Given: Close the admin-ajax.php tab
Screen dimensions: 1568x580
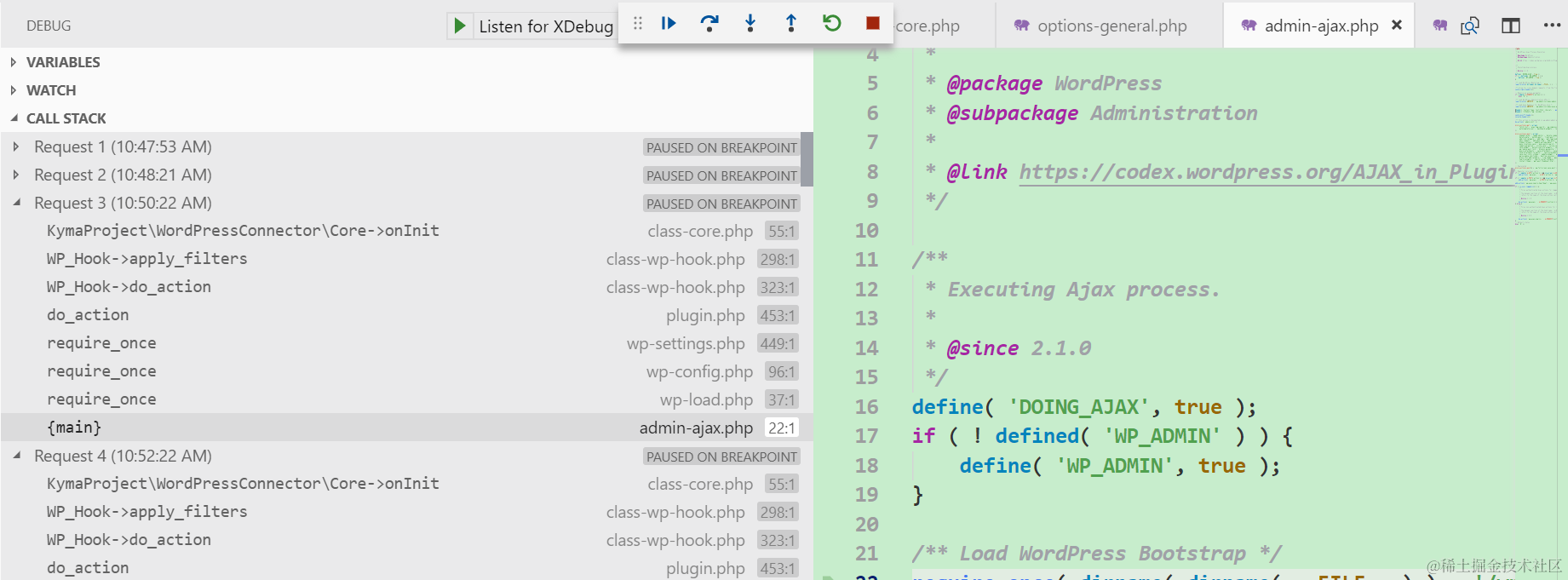Looking at the screenshot, I should 1397,26.
